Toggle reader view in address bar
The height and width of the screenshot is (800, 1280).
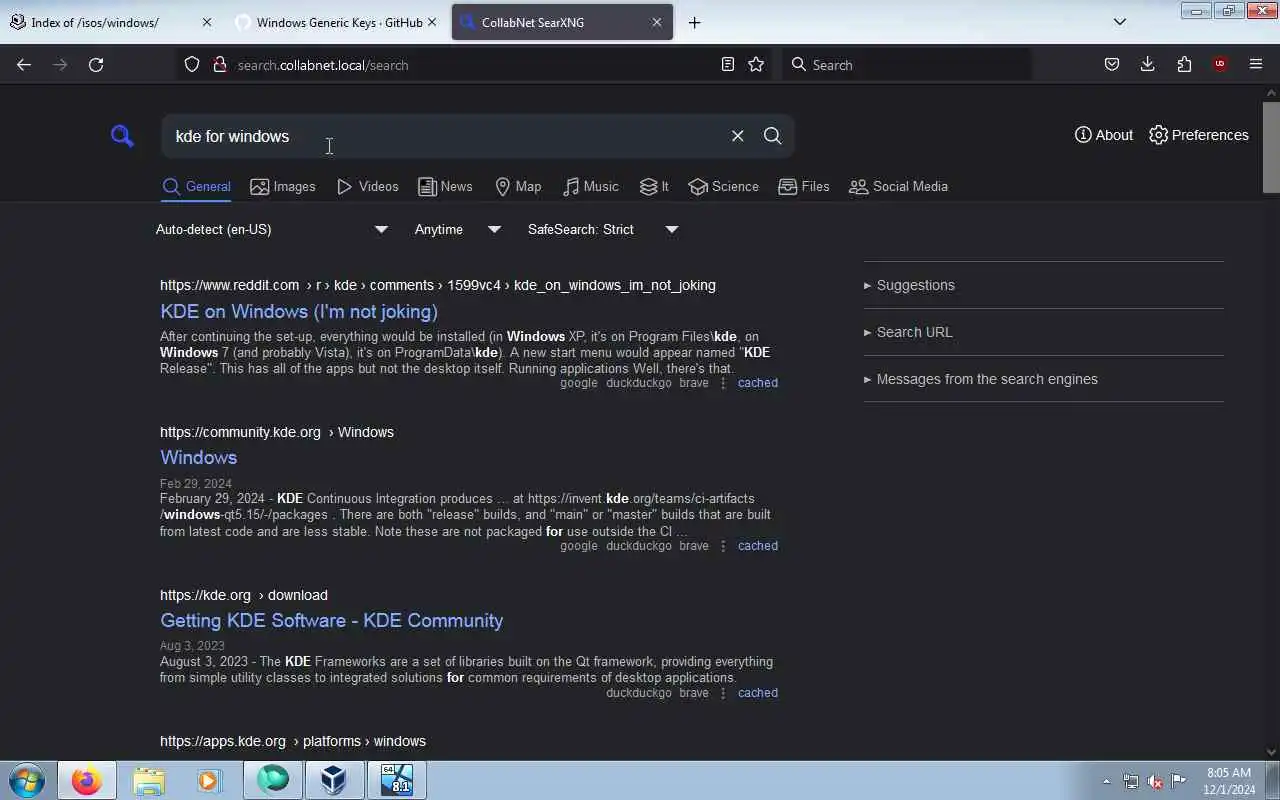[728, 64]
